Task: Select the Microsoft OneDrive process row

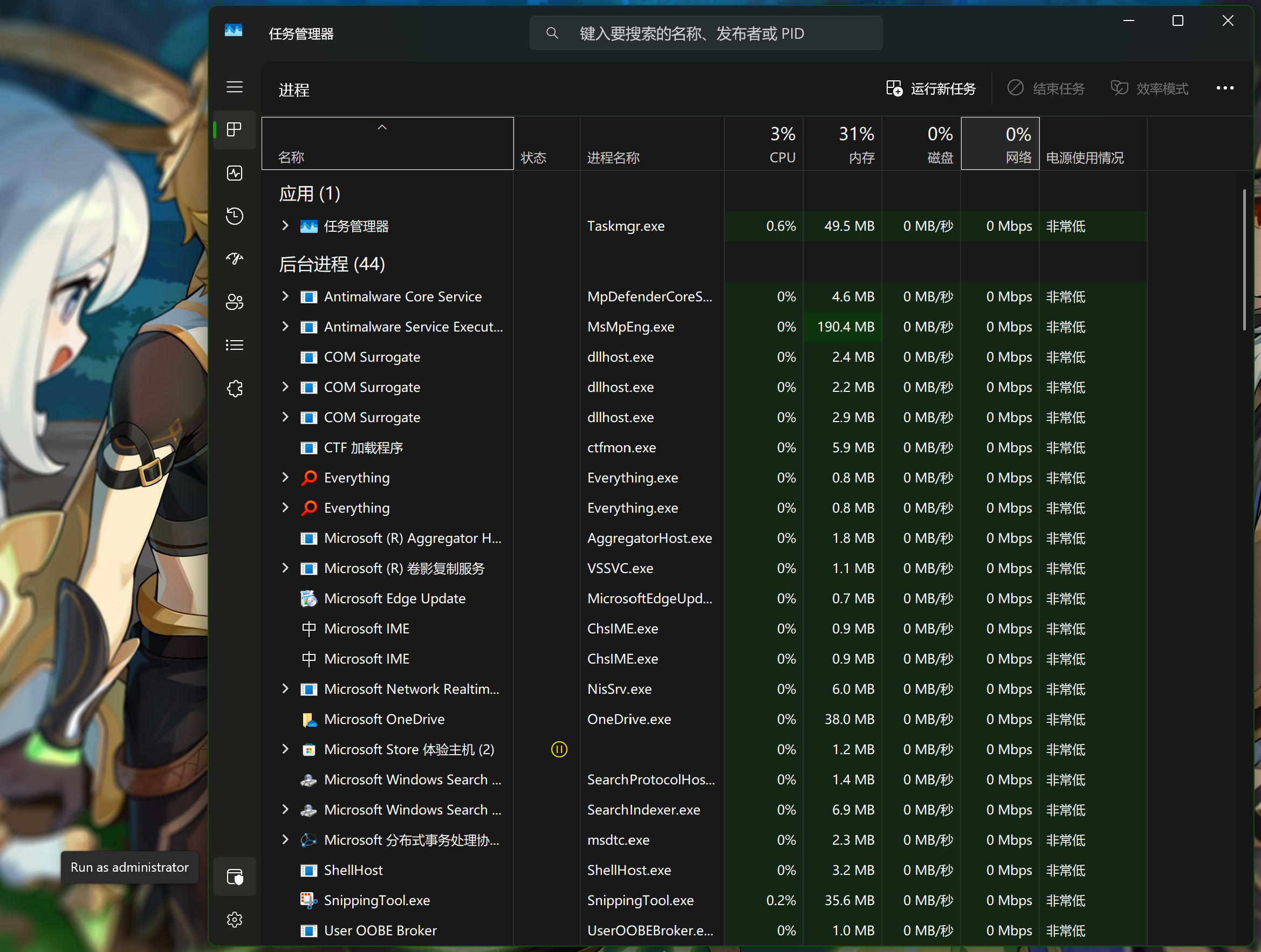Action: pyautogui.click(x=383, y=719)
